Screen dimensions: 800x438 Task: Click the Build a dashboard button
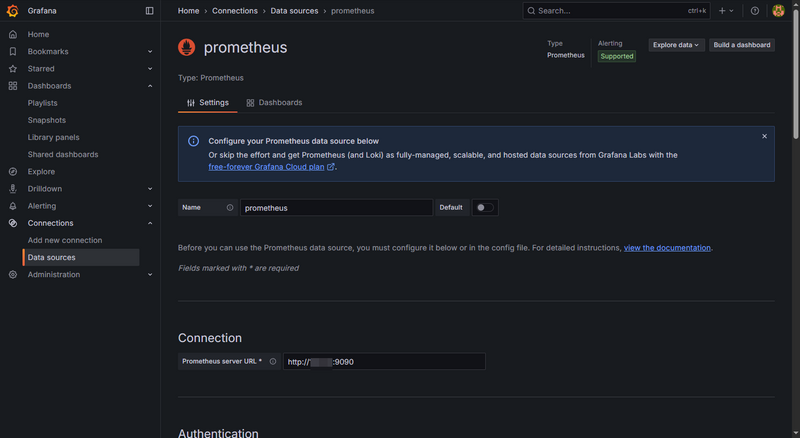(742, 45)
